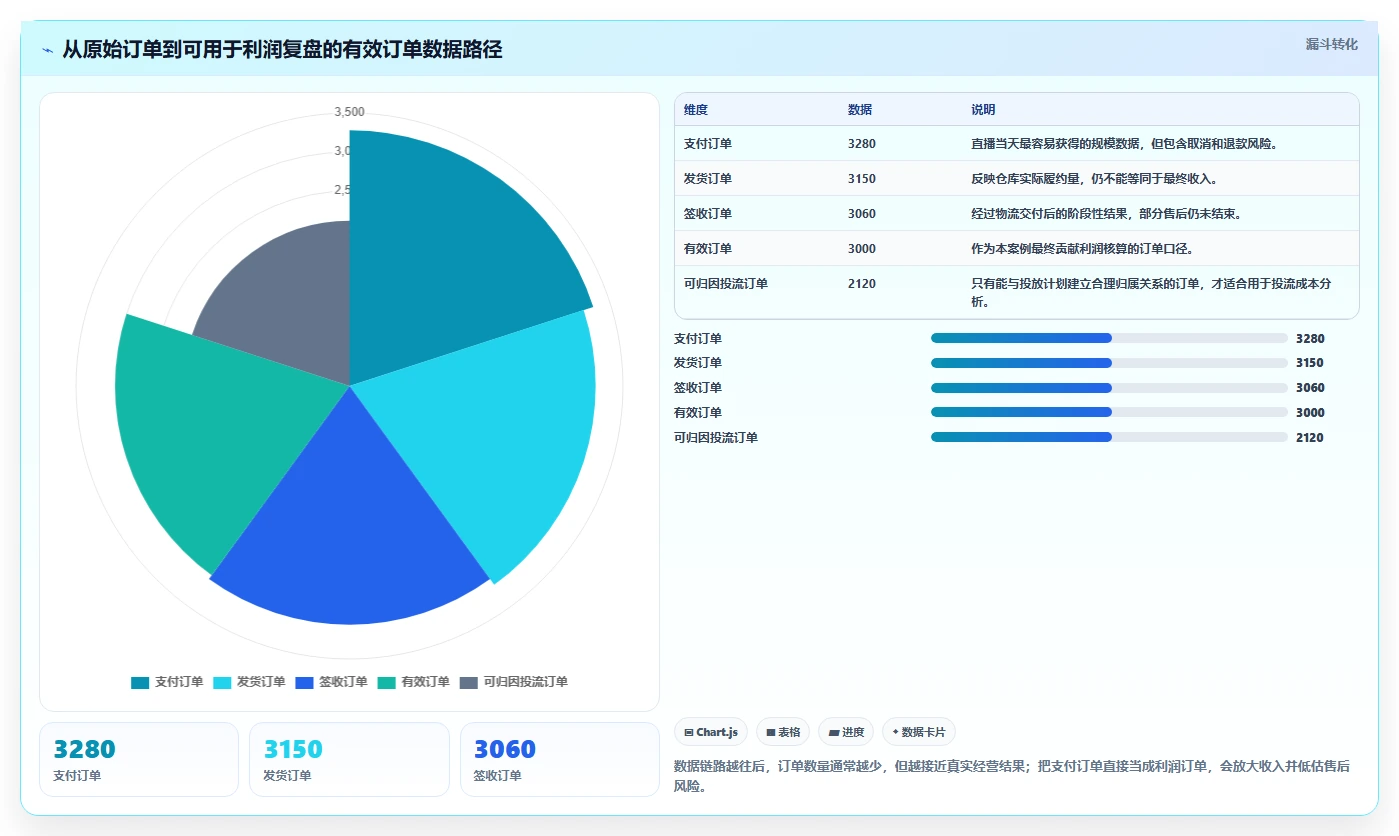The image size is (1399, 836).
Task: Click table cell 支付订单 in first row
Action: pos(708,144)
